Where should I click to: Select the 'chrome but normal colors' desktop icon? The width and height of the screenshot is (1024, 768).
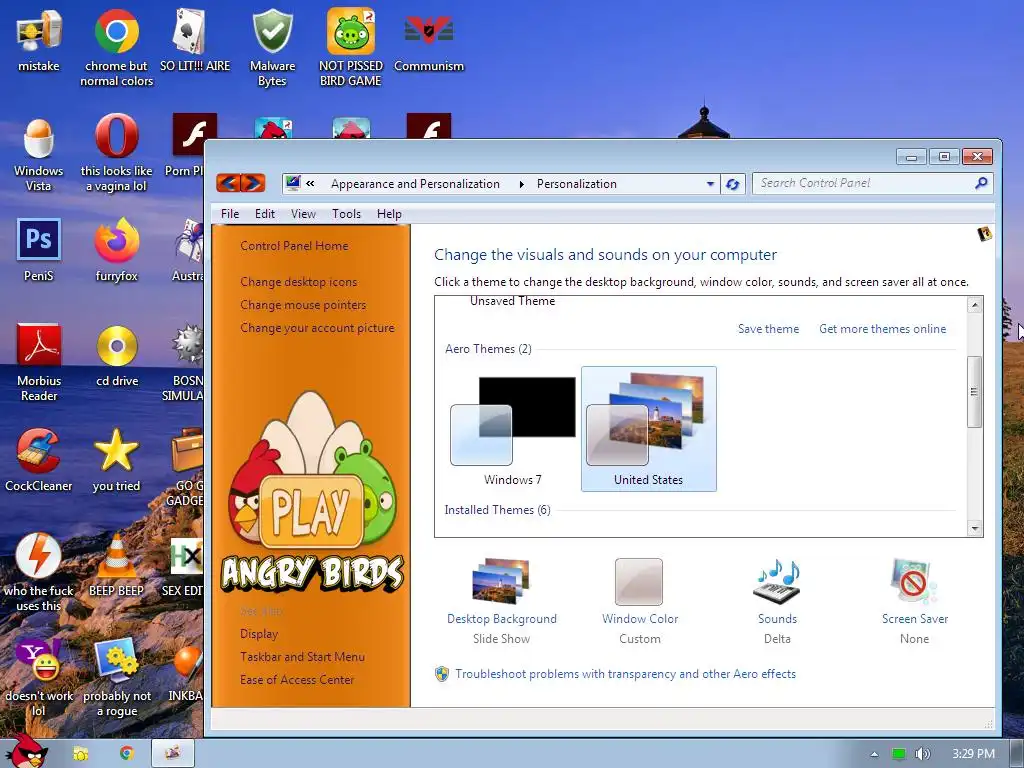tap(116, 47)
